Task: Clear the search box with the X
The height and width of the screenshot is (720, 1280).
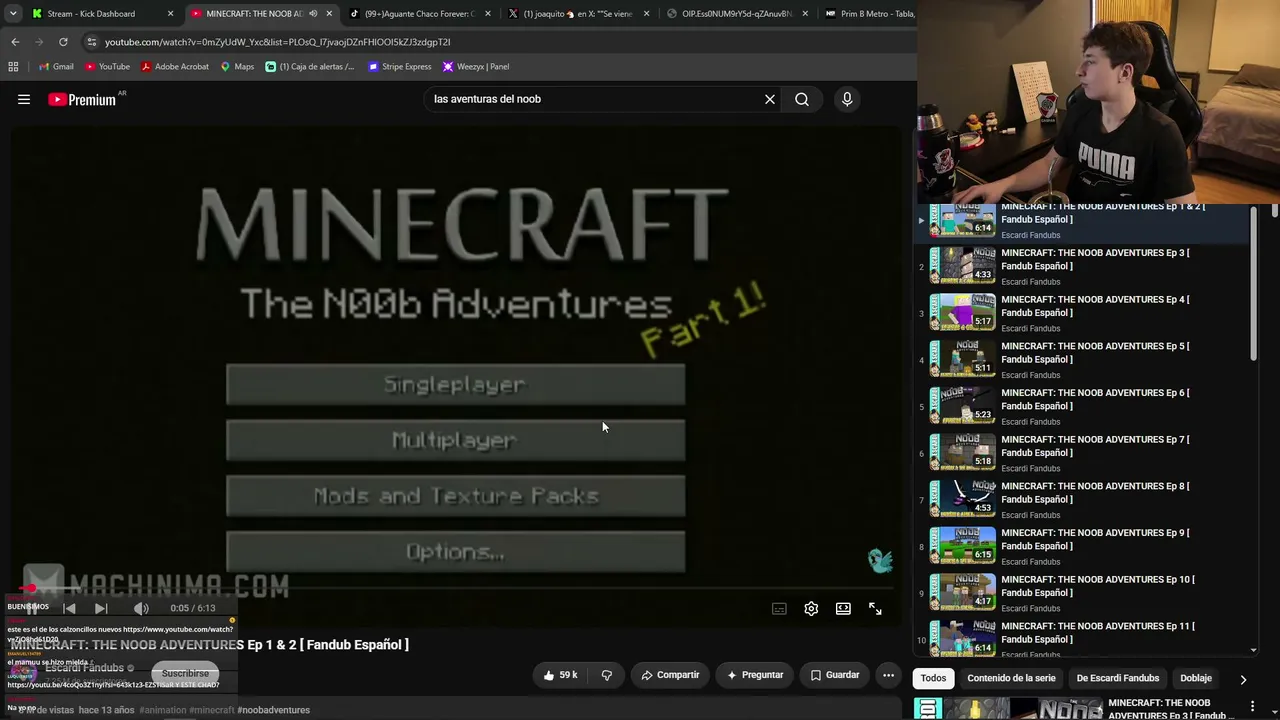Action: [770, 99]
